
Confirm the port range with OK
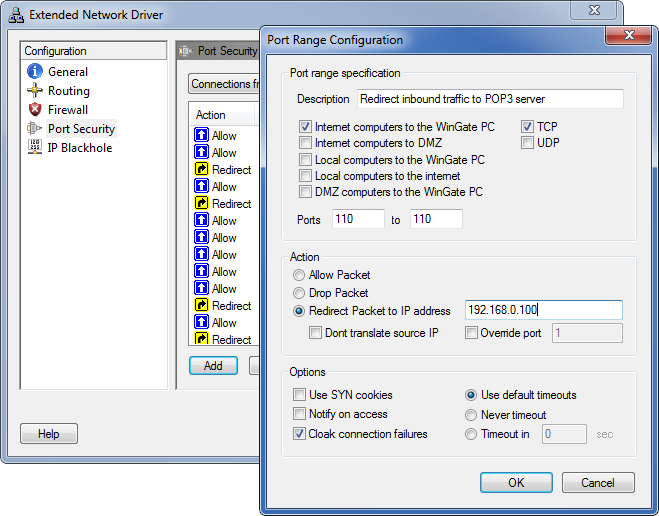pyautogui.click(x=516, y=482)
